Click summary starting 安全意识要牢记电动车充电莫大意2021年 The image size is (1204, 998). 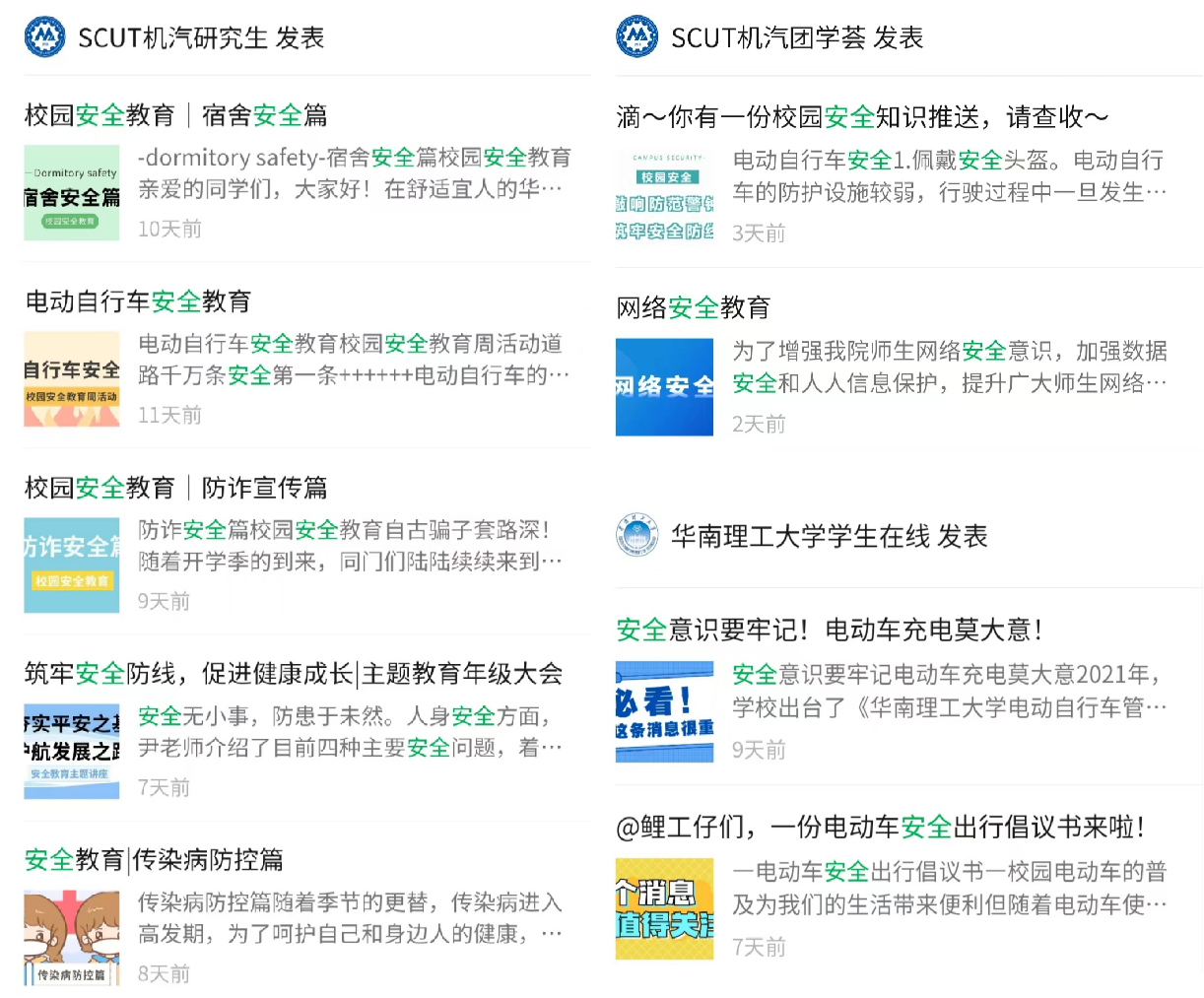(950, 691)
